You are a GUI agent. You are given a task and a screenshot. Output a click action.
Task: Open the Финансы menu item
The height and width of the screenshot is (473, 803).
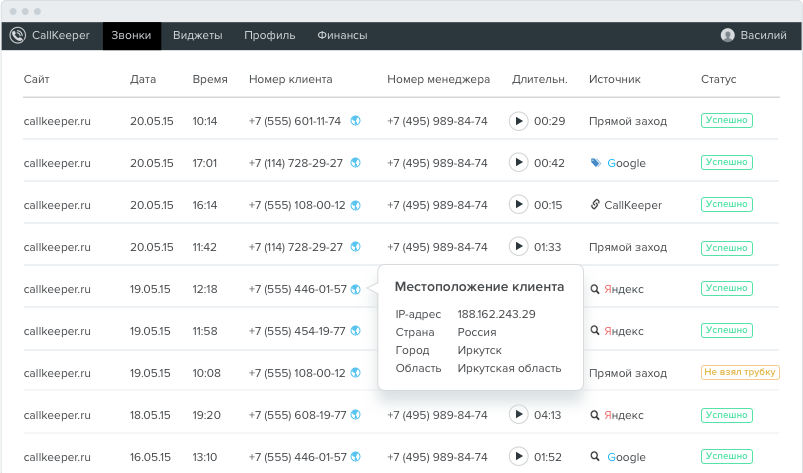point(342,35)
